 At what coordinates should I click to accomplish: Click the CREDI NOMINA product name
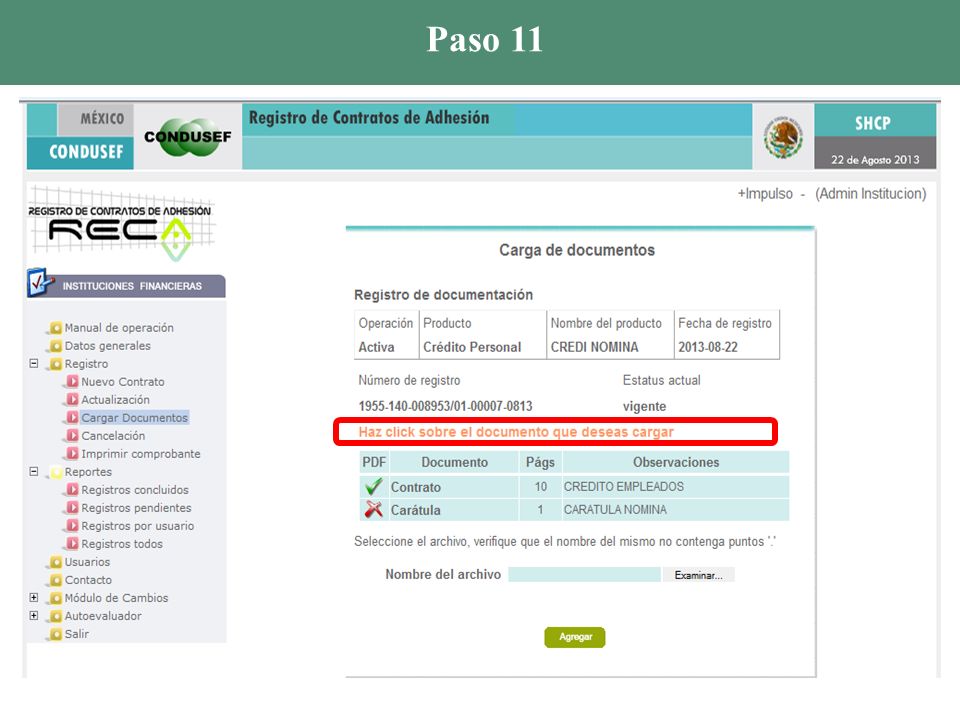point(594,347)
